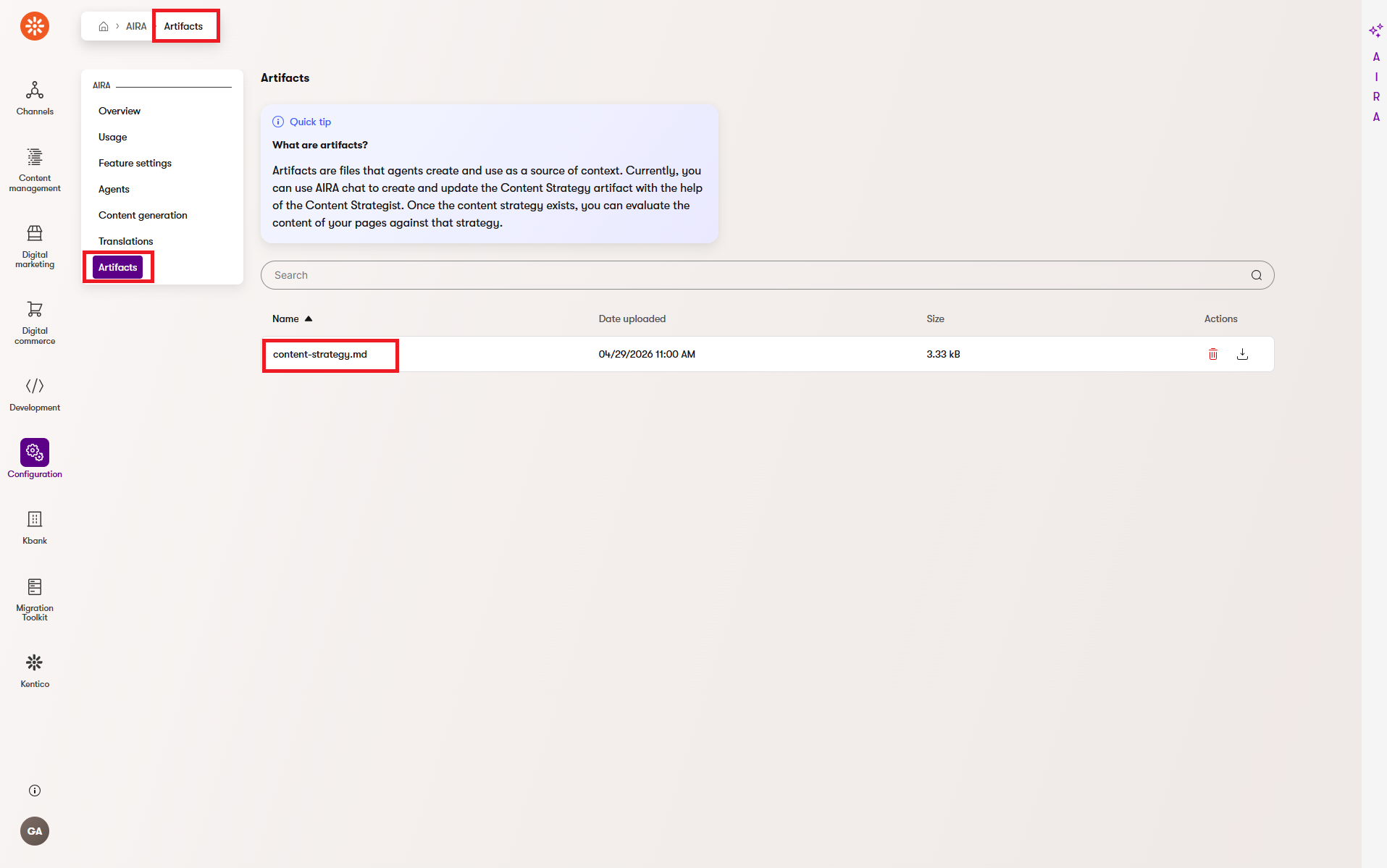This screenshot has height=868, width=1387.
Task: Open the Migration Toolkit category
Action: point(35,600)
